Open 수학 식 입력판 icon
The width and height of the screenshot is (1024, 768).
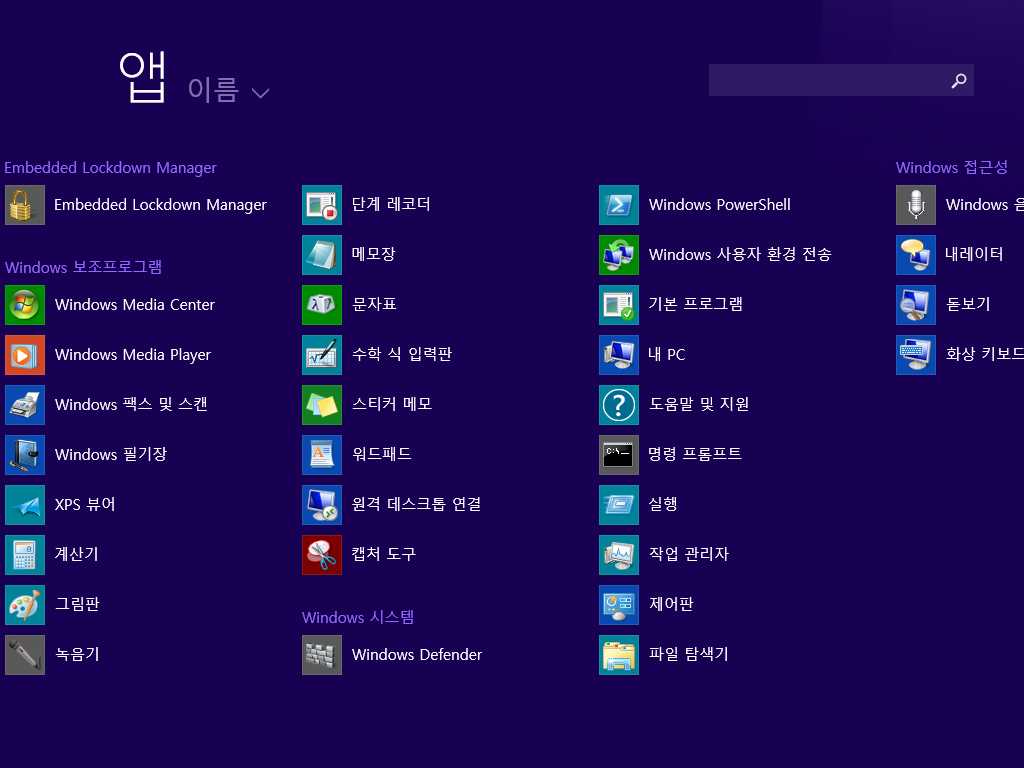[x=322, y=355]
